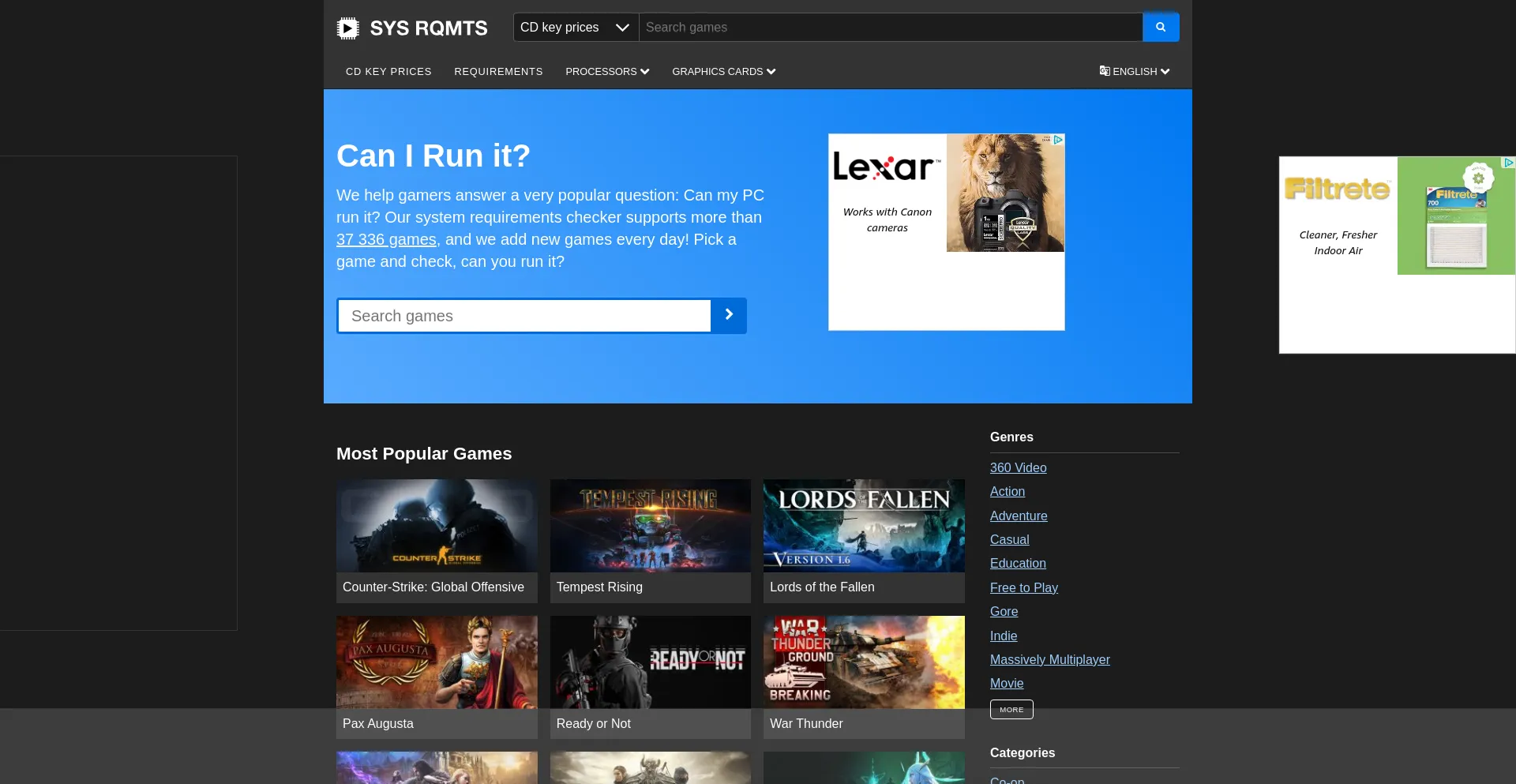1516x784 pixels.
Task: Open the Counter-Strike: Global Offensive thumbnail
Action: [x=437, y=526]
